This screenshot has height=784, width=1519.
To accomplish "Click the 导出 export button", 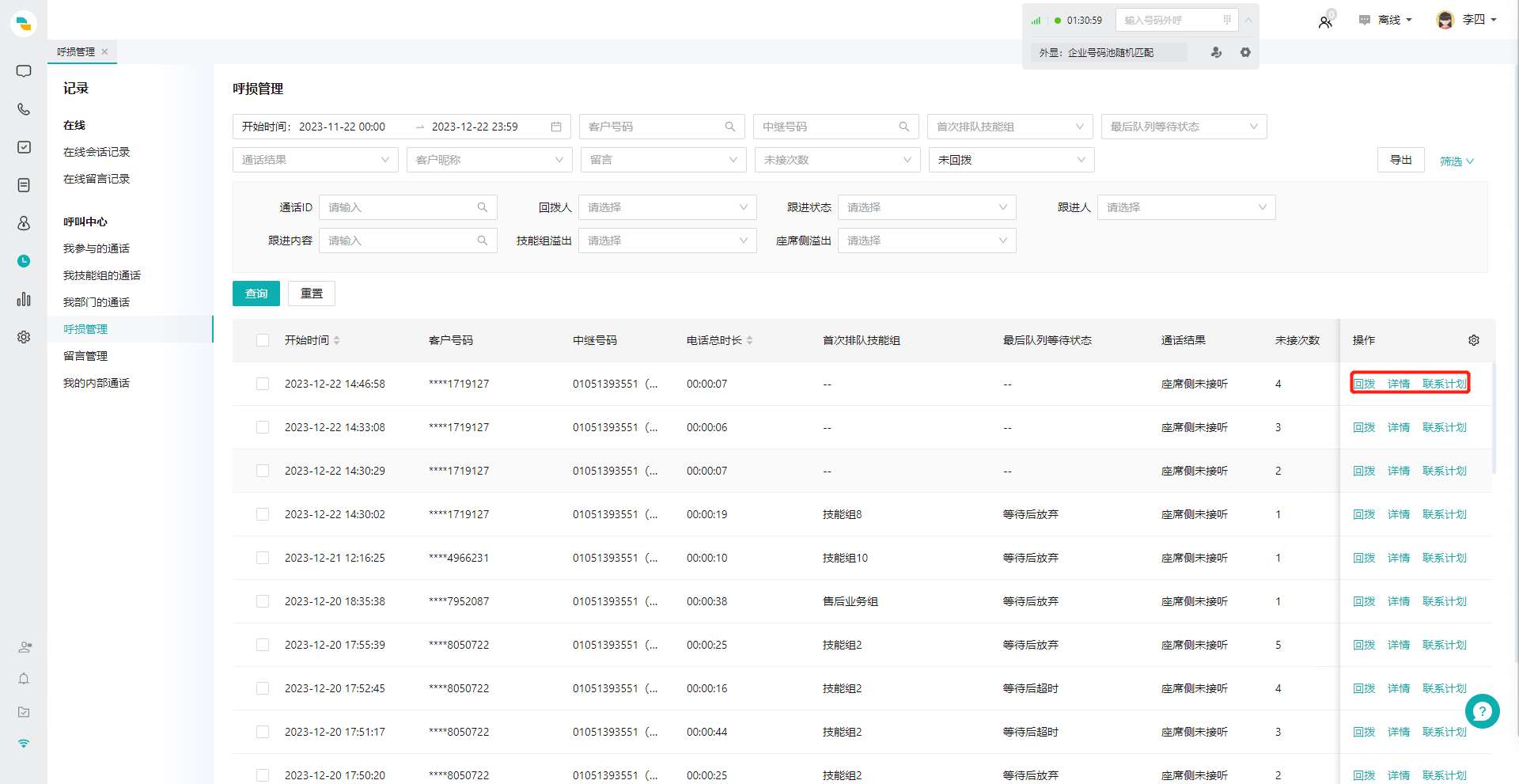I will pyautogui.click(x=1401, y=160).
